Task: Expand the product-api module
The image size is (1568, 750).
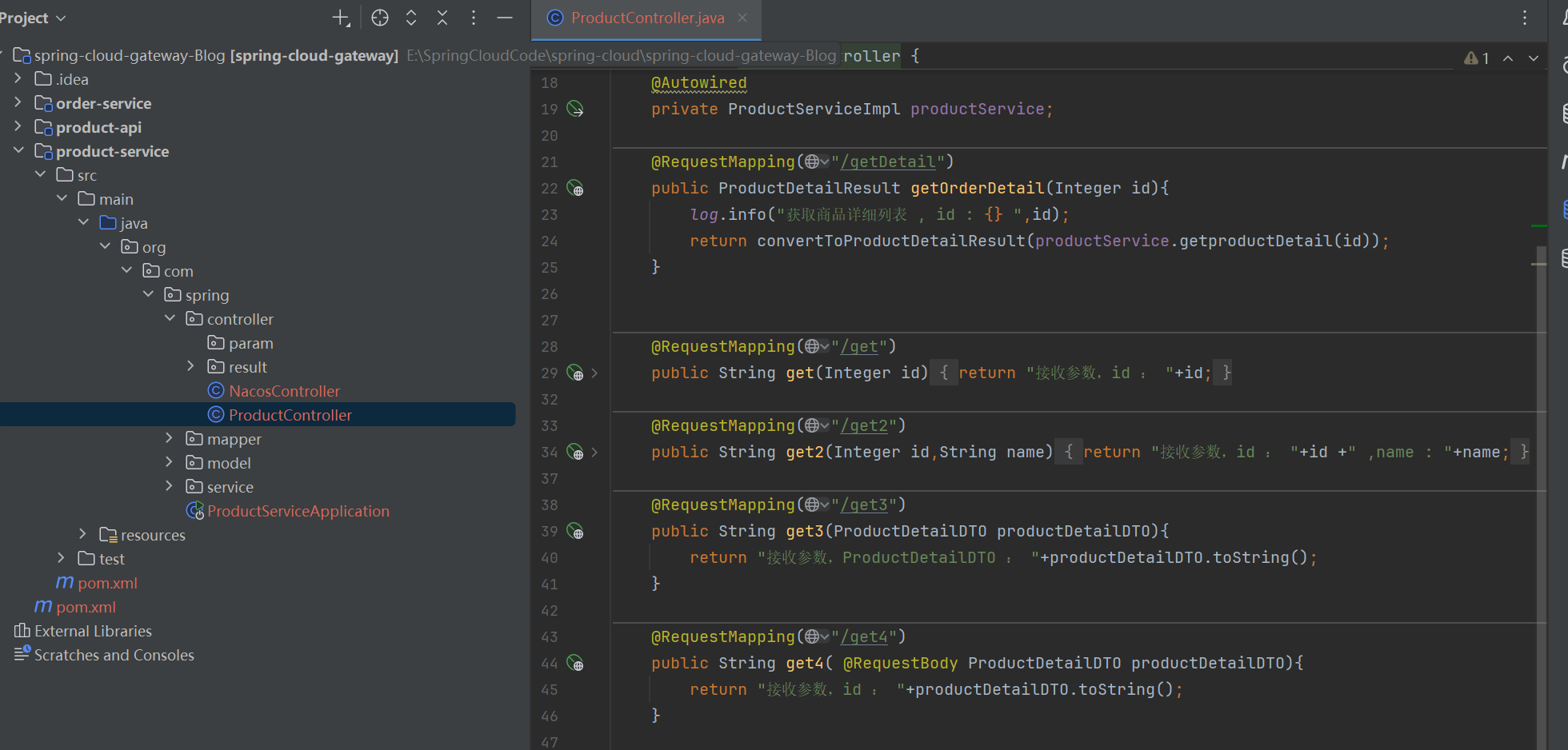Action: 18,126
